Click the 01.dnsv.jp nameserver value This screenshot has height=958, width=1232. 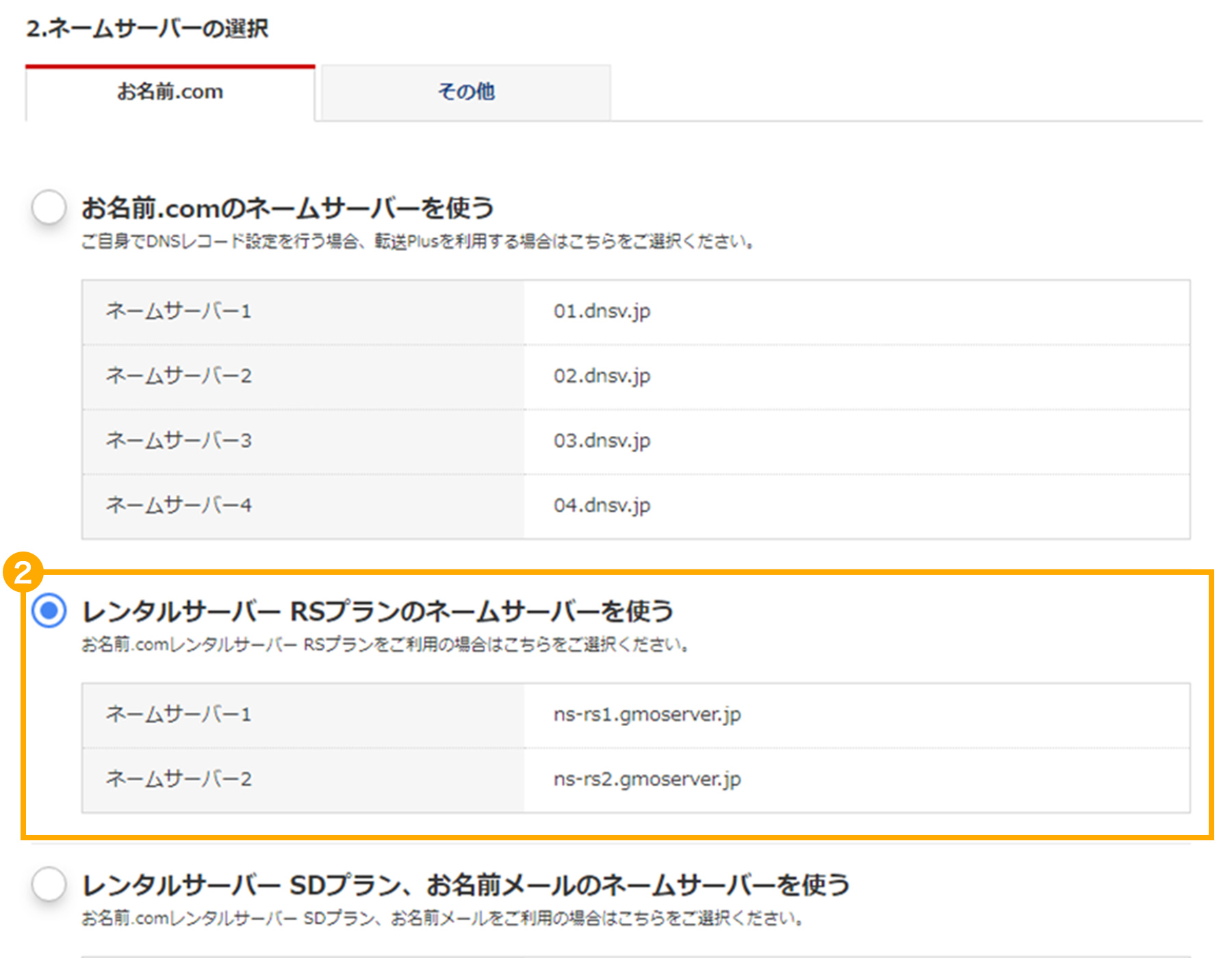(602, 311)
